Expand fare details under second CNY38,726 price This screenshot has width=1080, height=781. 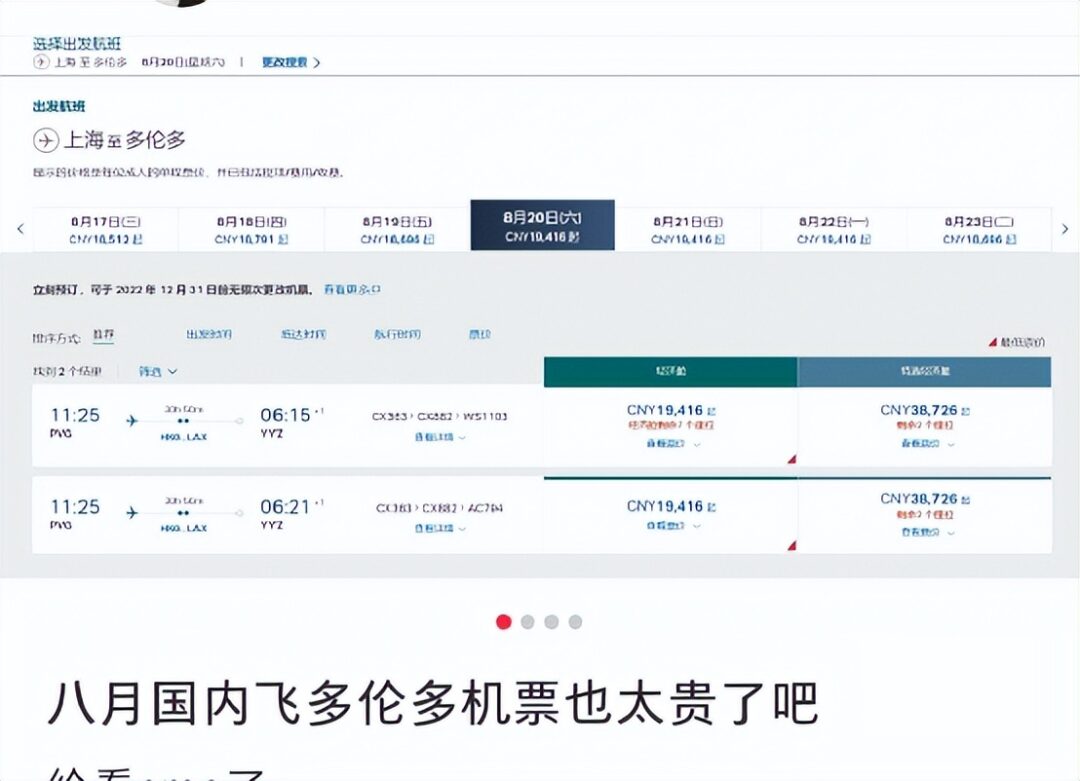(927, 532)
